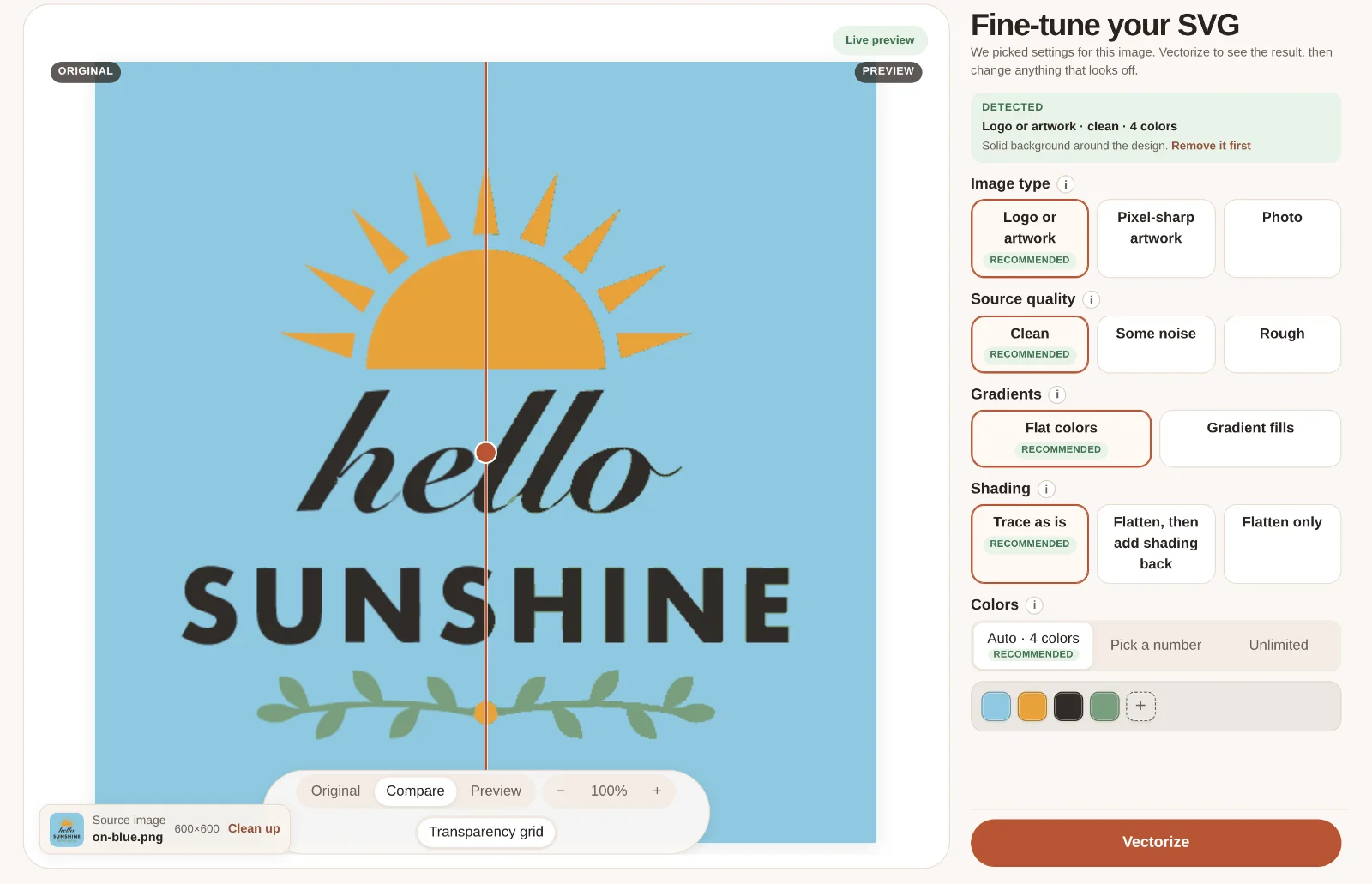This screenshot has height=884, width=1372.
Task: Open the Gradients info icon
Action: (x=1057, y=394)
